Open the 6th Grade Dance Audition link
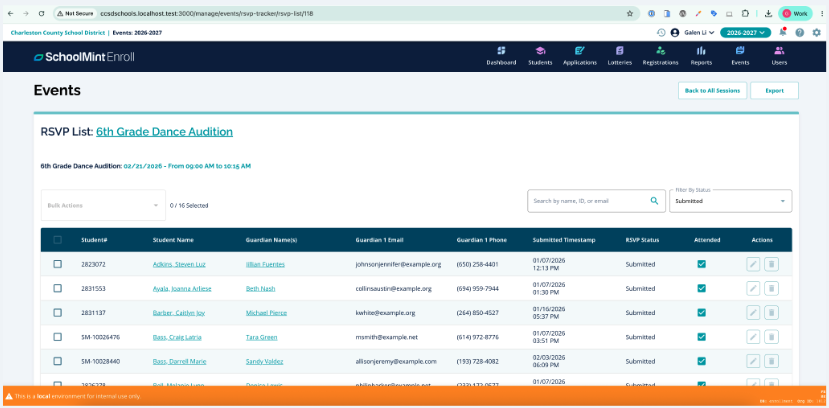829x408 pixels. [164, 132]
